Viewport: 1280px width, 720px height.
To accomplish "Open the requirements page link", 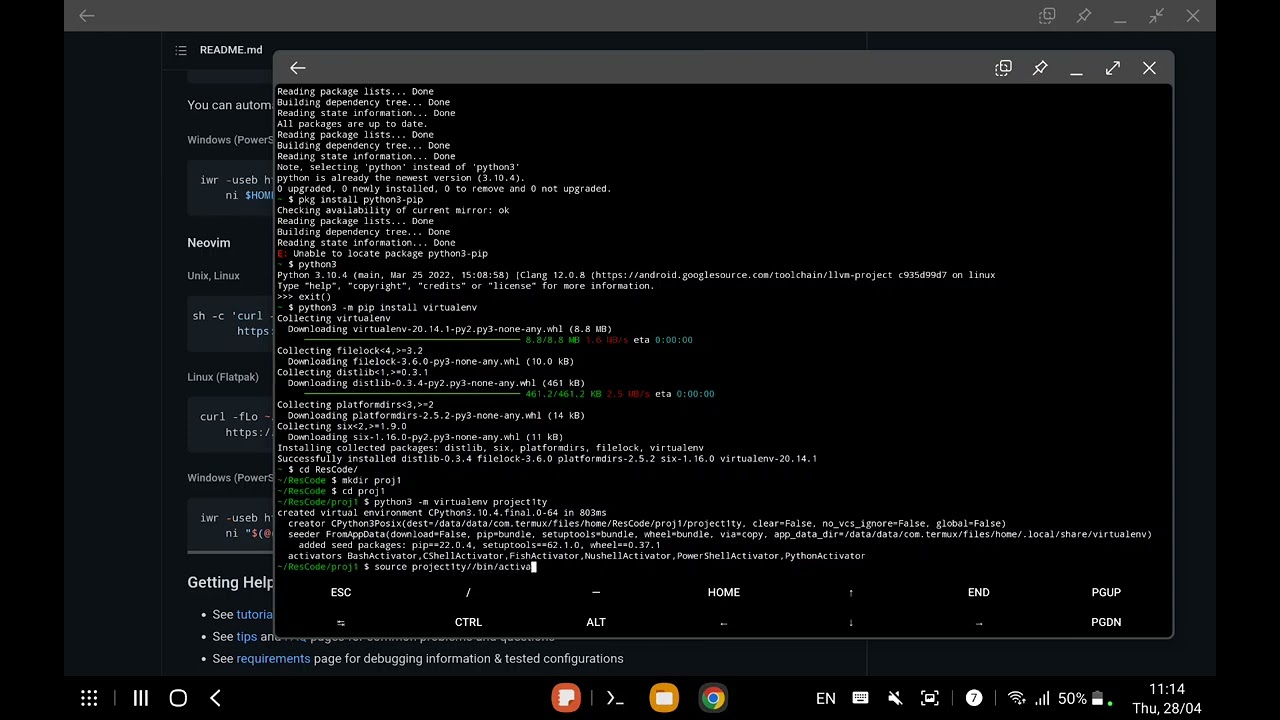I will pyautogui.click(x=273, y=659).
